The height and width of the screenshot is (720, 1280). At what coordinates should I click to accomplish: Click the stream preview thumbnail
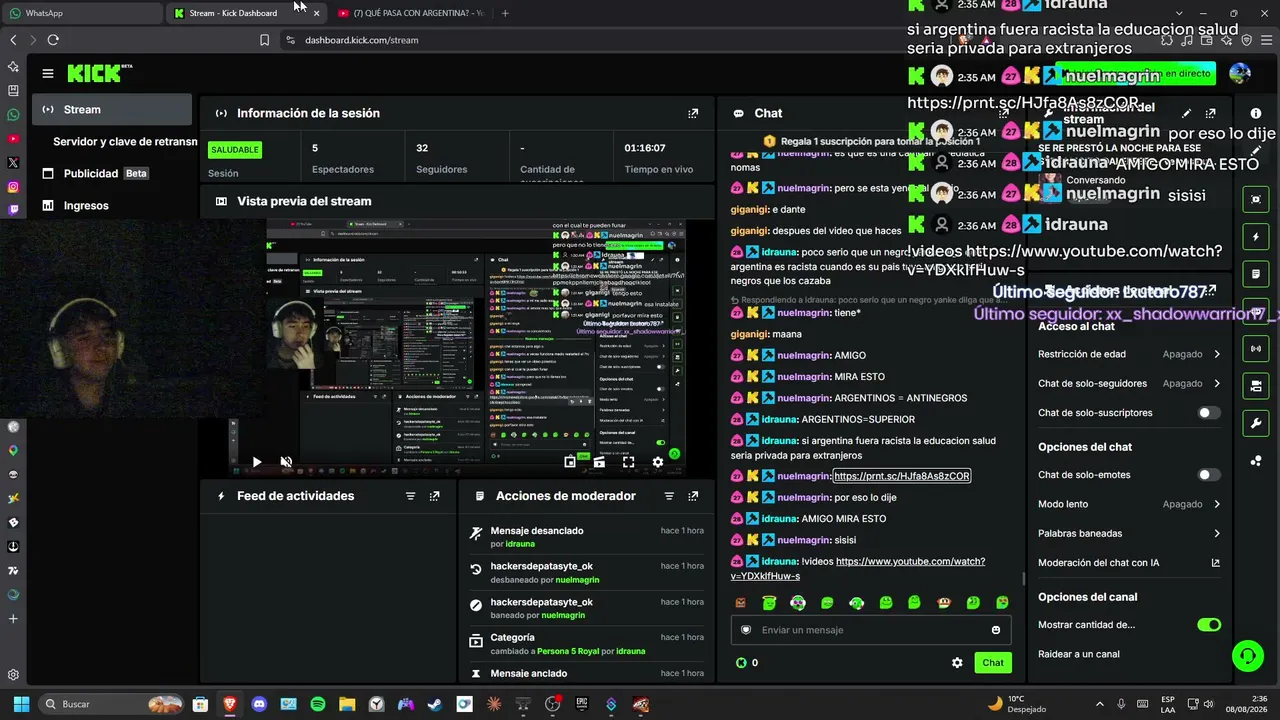(x=458, y=347)
